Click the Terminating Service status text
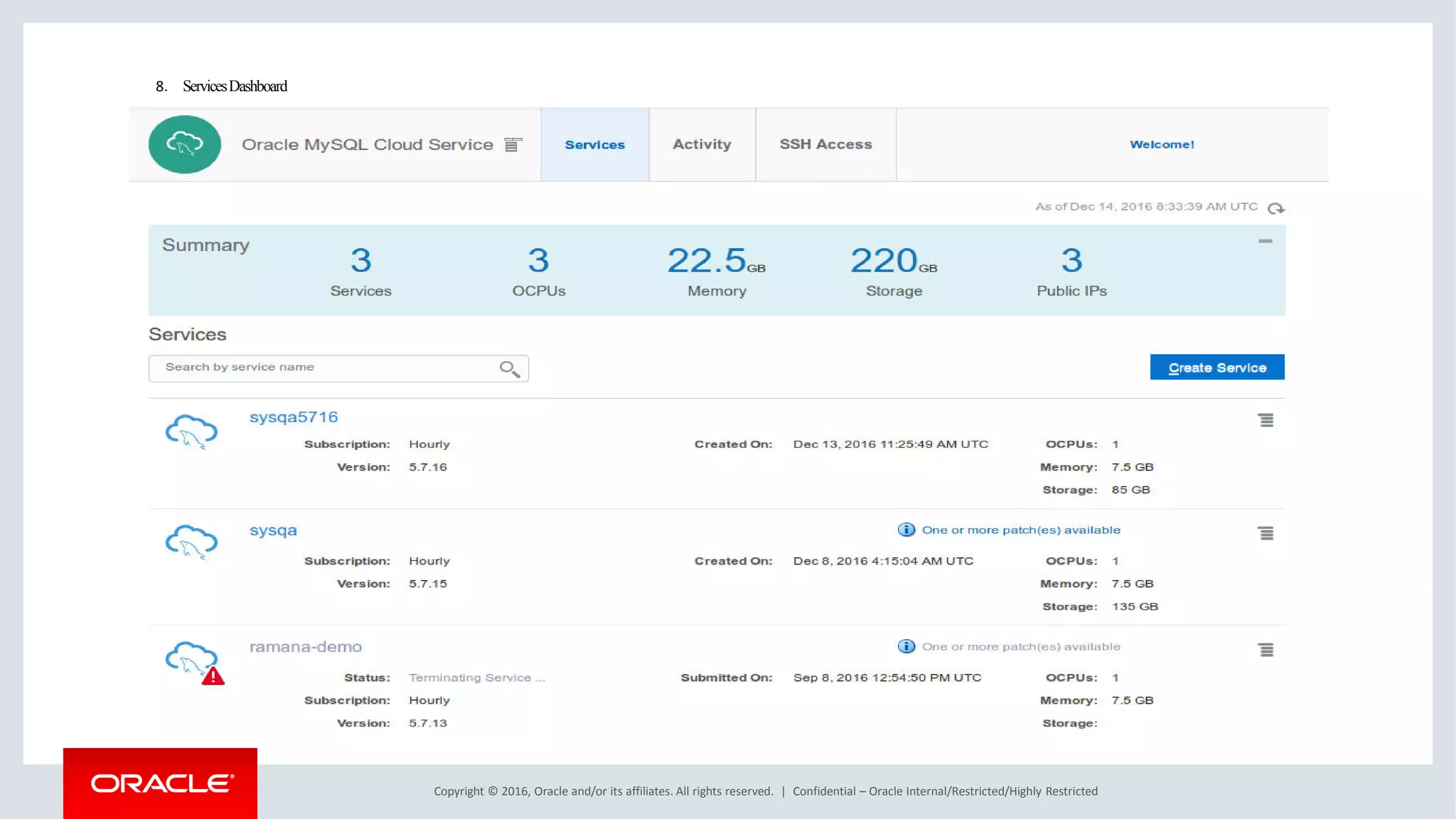The image size is (1456, 819). click(x=477, y=678)
